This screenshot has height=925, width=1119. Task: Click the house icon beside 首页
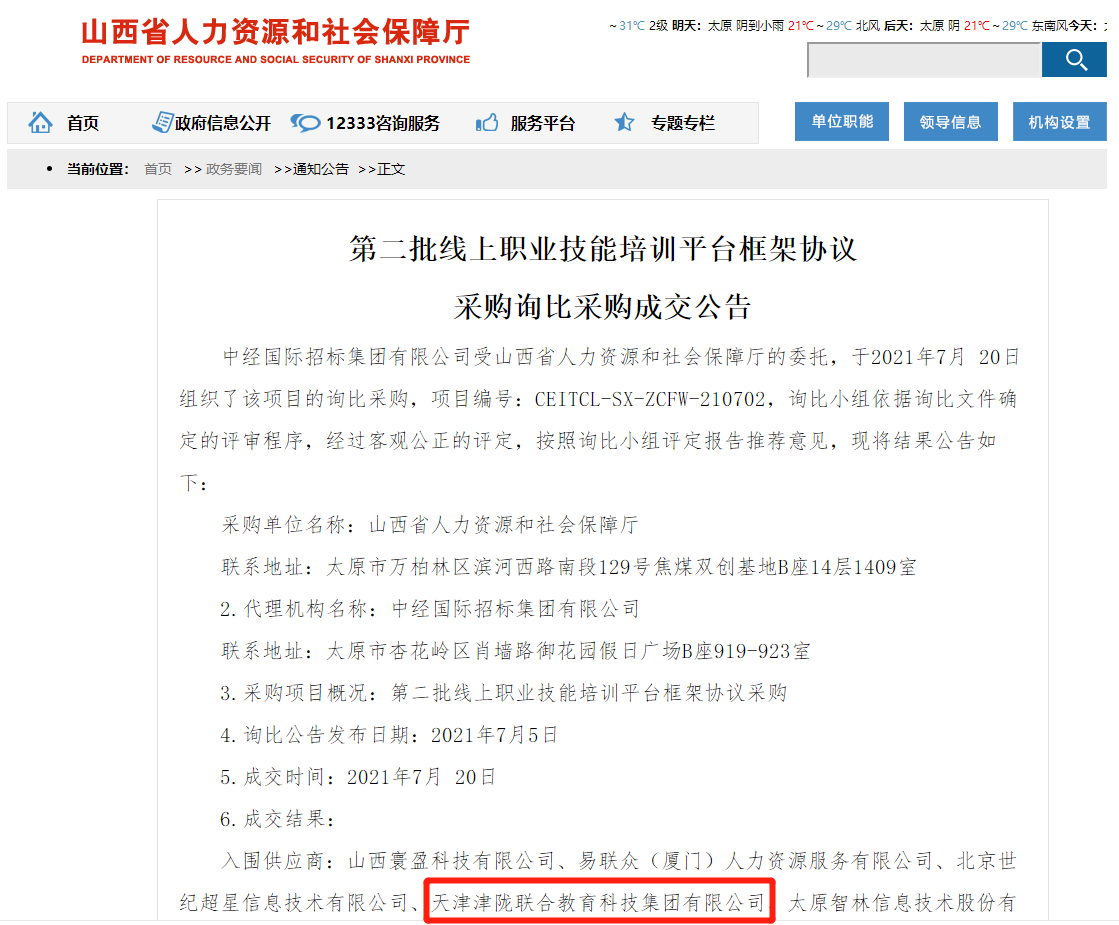pyautogui.click(x=40, y=123)
